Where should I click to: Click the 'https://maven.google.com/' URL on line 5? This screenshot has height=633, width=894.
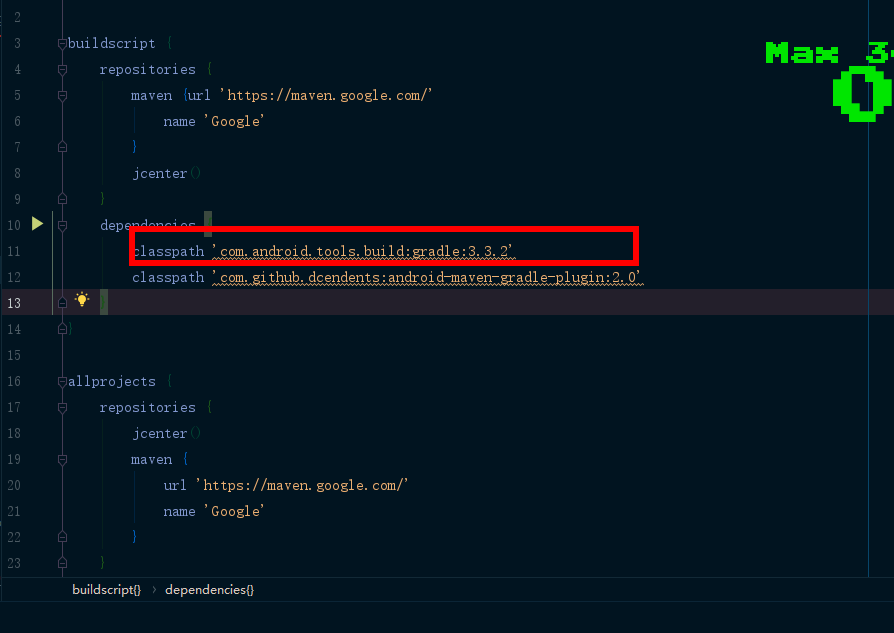pyautogui.click(x=326, y=95)
